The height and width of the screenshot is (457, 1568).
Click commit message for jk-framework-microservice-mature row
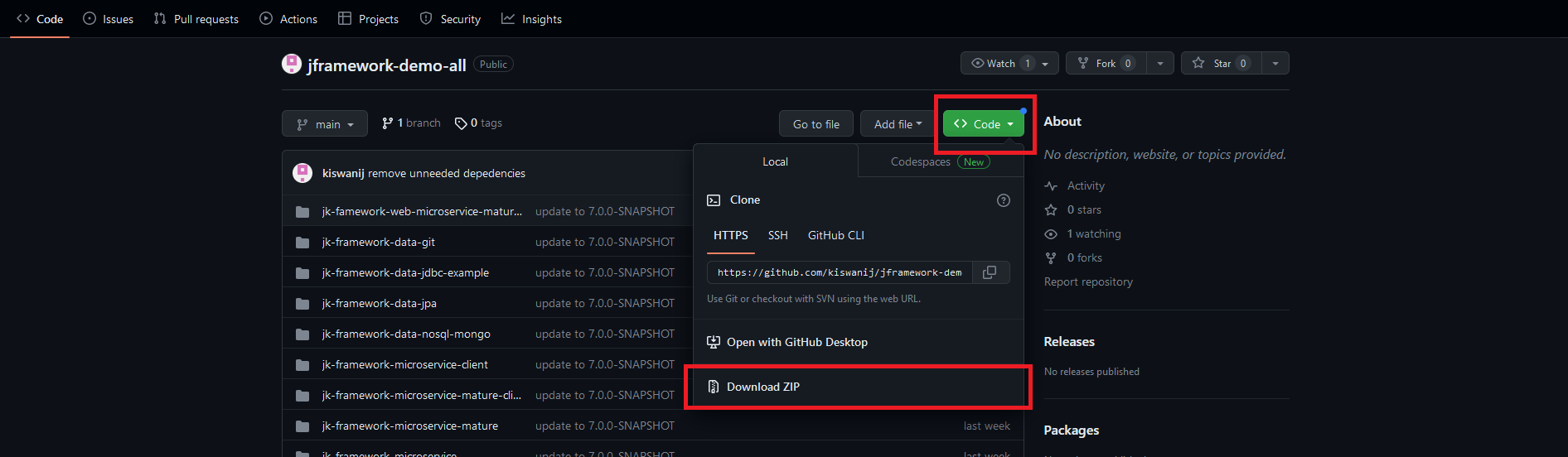point(605,426)
